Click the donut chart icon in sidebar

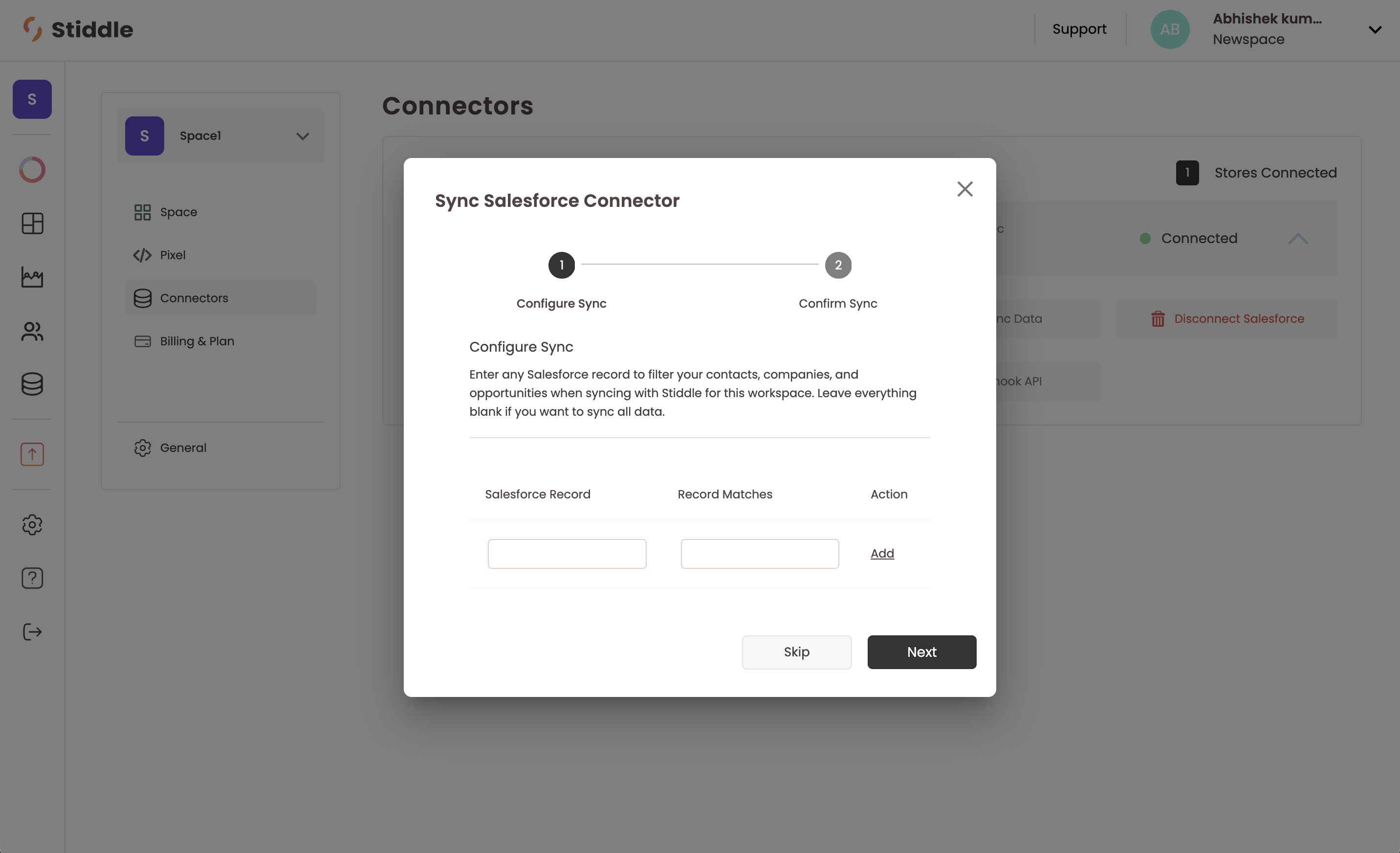pyautogui.click(x=32, y=169)
